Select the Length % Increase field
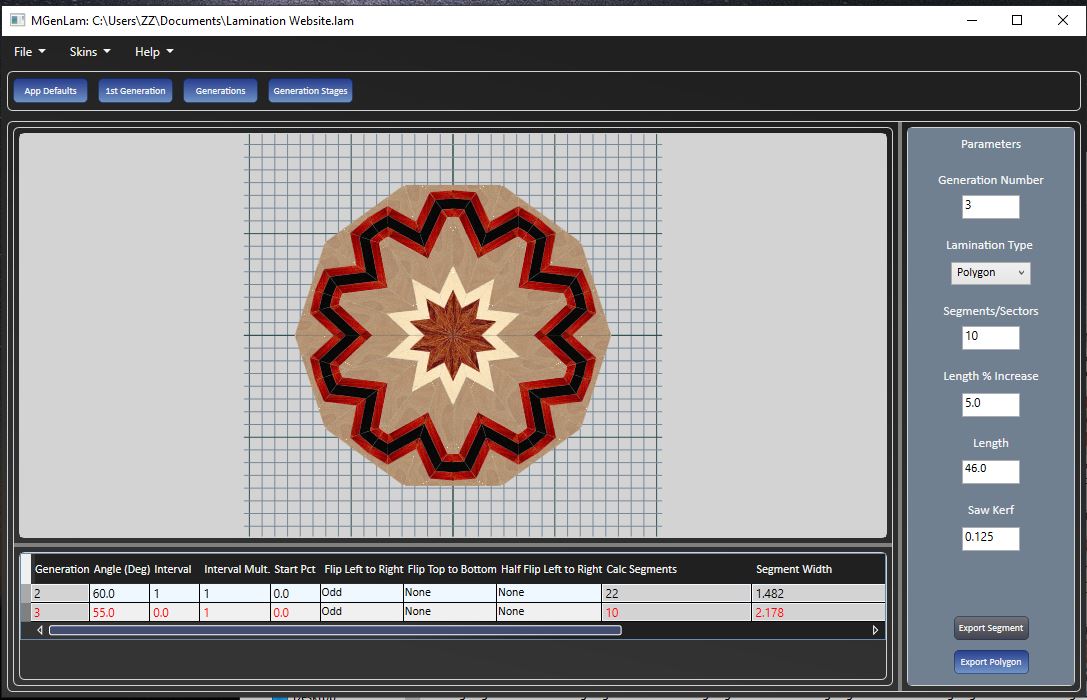This screenshot has height=700, width=1087. (990, 405)
